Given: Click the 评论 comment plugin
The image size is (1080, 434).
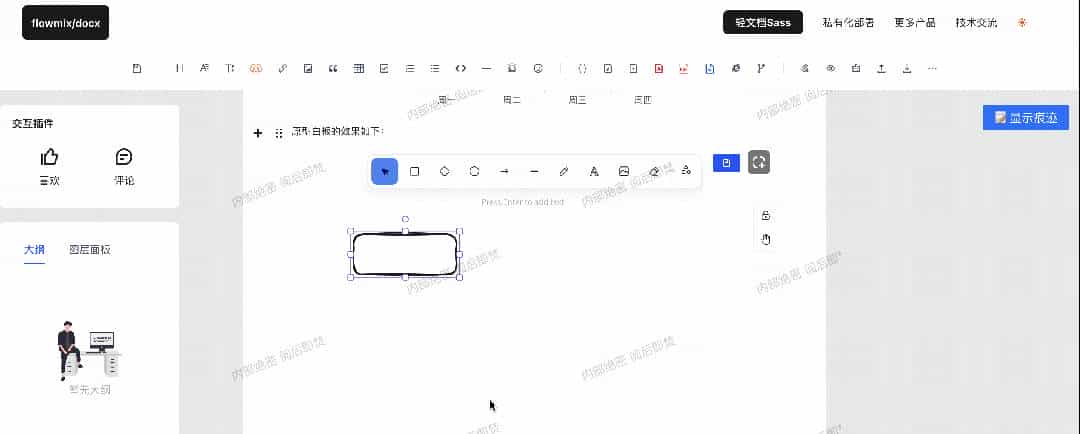Looking at the screenshot, I should tap(124, 167).
